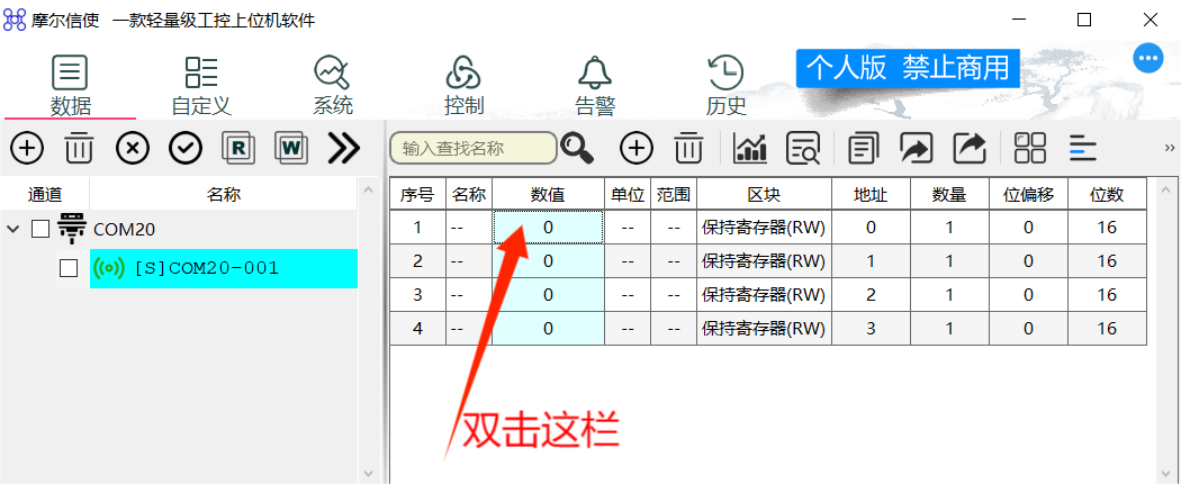Click the circled X disable icon
1183x490 pixels.
point(132,148)
